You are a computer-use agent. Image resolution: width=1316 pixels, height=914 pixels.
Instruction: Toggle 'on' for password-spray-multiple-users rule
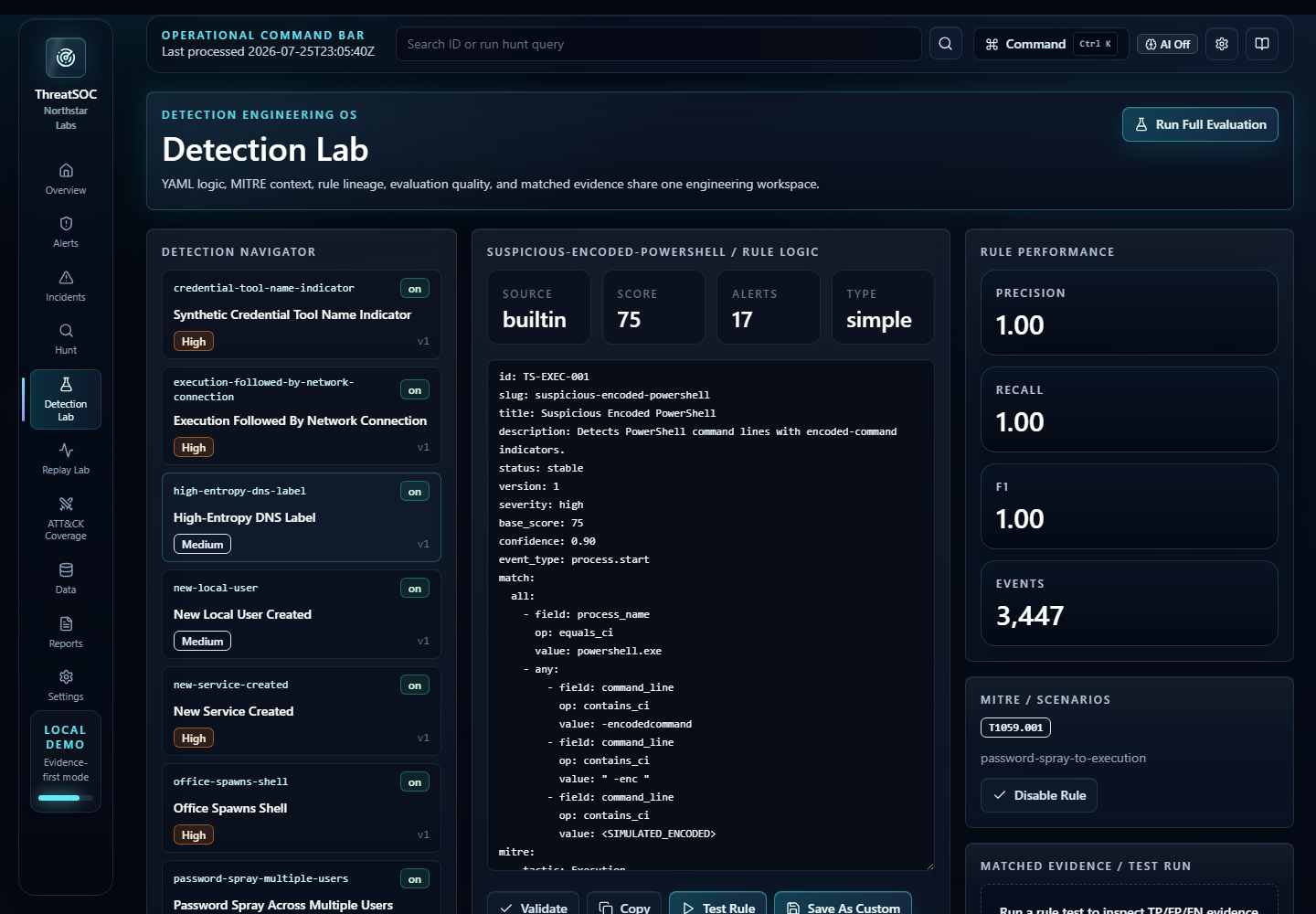pyautogui.click(x=415, y=878)
